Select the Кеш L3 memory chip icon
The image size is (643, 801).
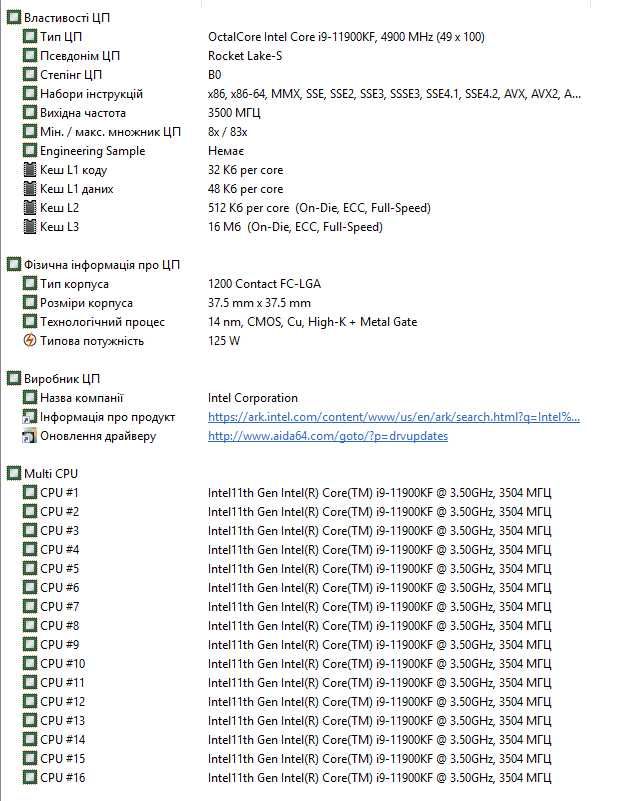(30, 227)
